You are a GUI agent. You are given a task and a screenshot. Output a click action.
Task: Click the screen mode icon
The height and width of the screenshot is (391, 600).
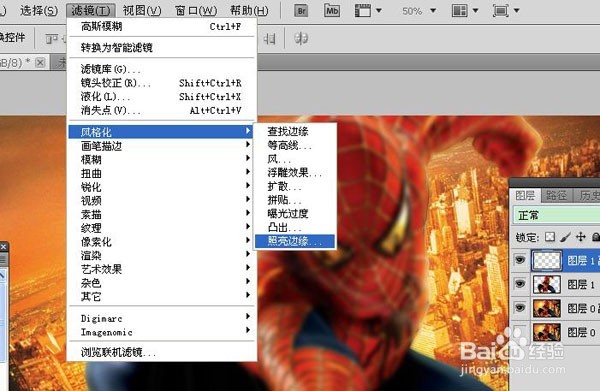pos(501,10)
